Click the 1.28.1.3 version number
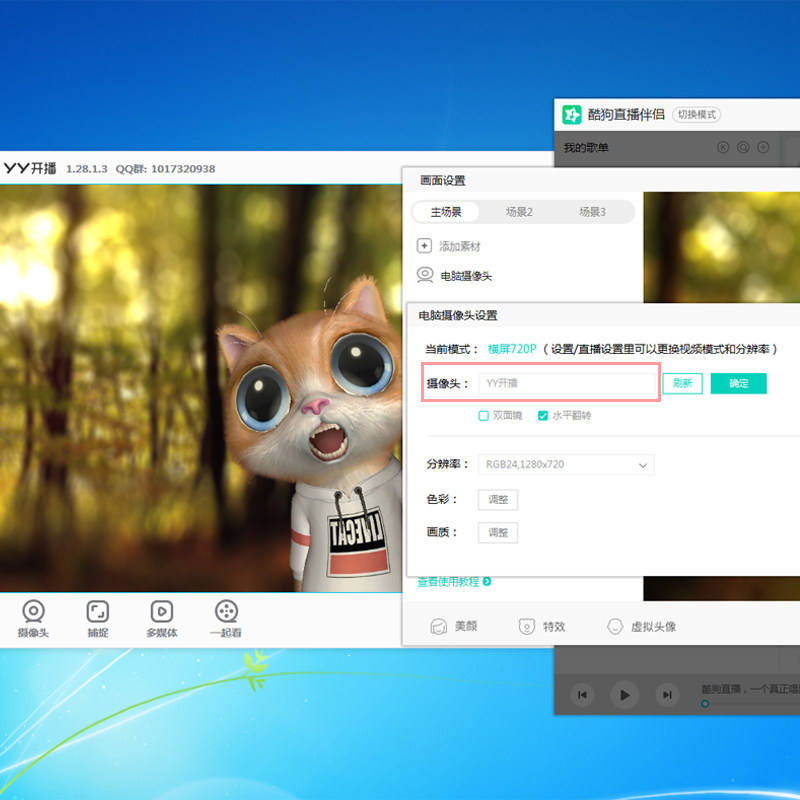The height and width of the screenshot is (800, 800). 87,169
